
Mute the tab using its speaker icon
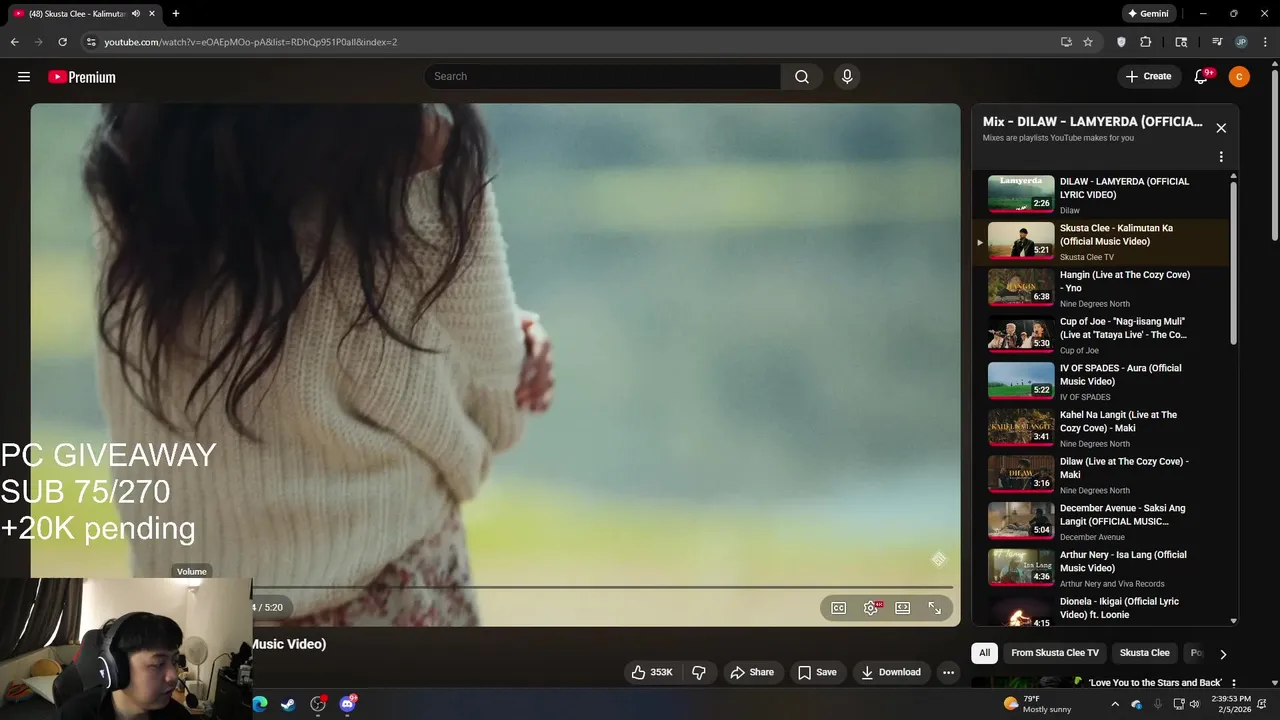[x=136, y=14]
